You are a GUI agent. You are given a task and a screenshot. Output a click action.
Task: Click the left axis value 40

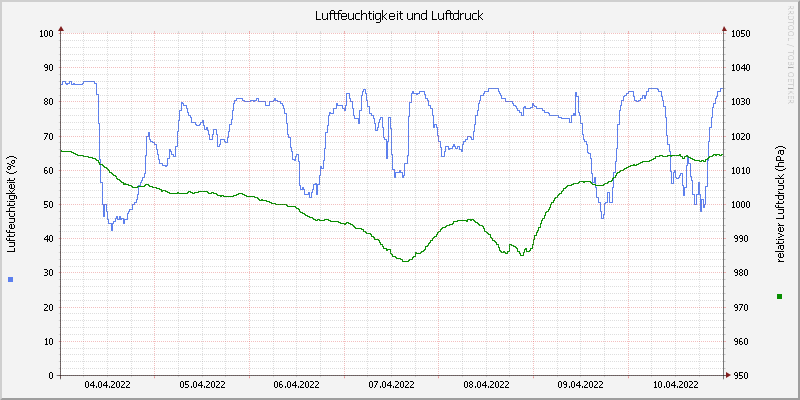pyautogui.click(x=48, y=239)
